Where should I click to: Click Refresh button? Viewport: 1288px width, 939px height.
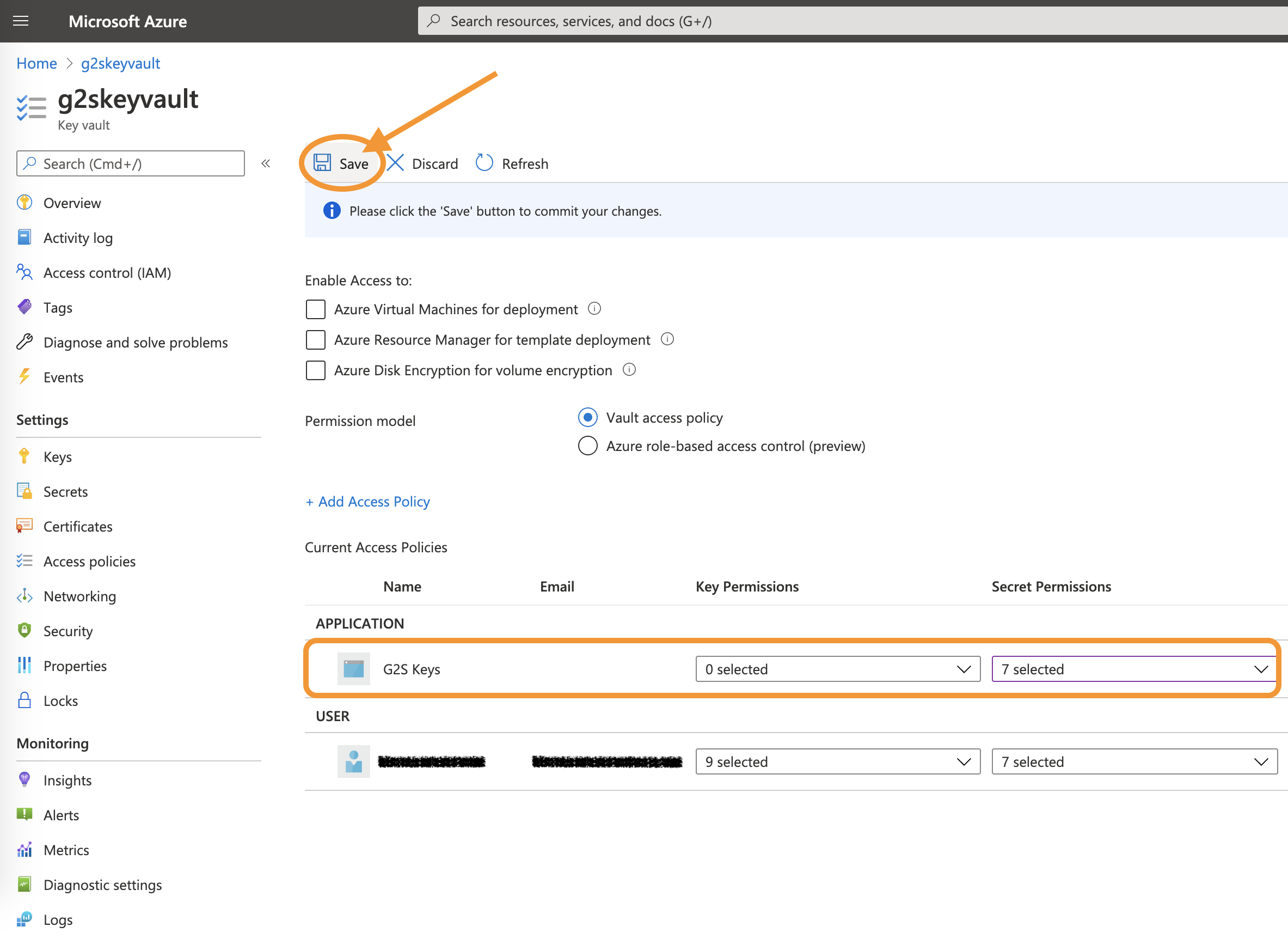tap(512, 164)
